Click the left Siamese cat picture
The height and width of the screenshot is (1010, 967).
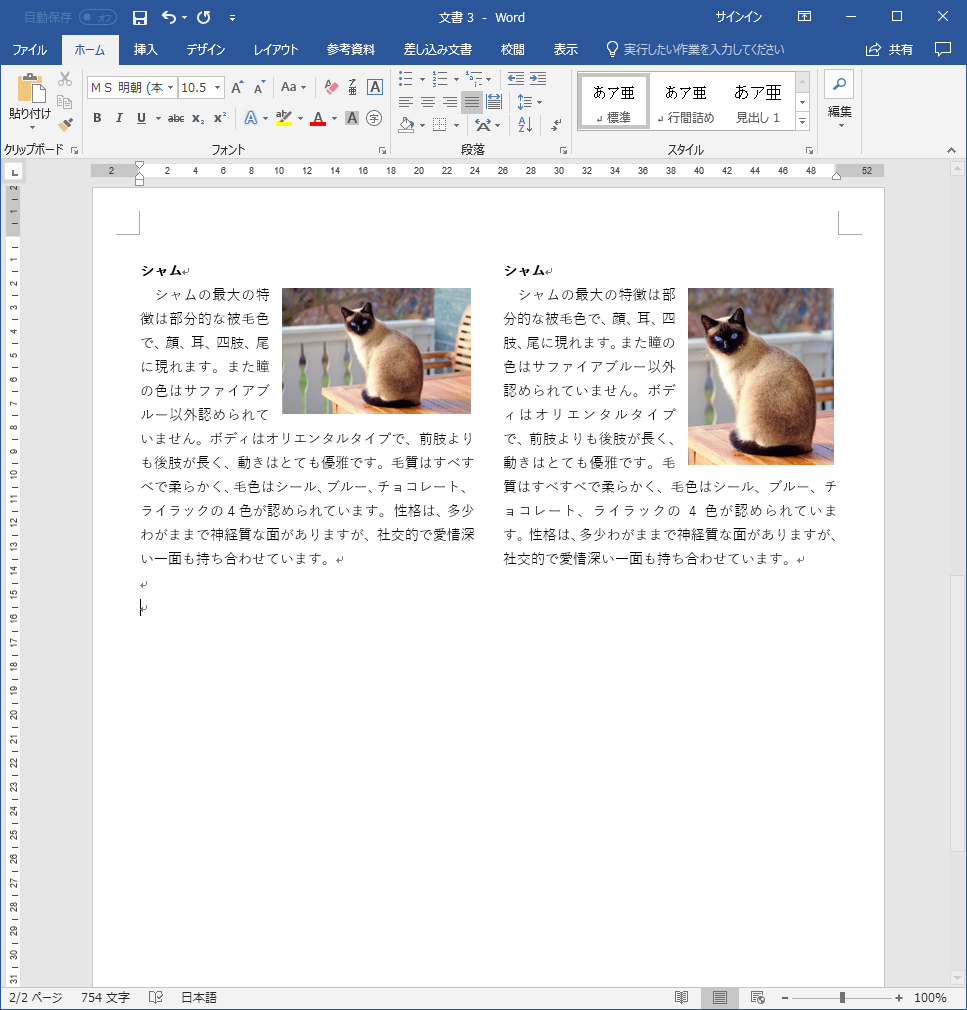point(376,351)
